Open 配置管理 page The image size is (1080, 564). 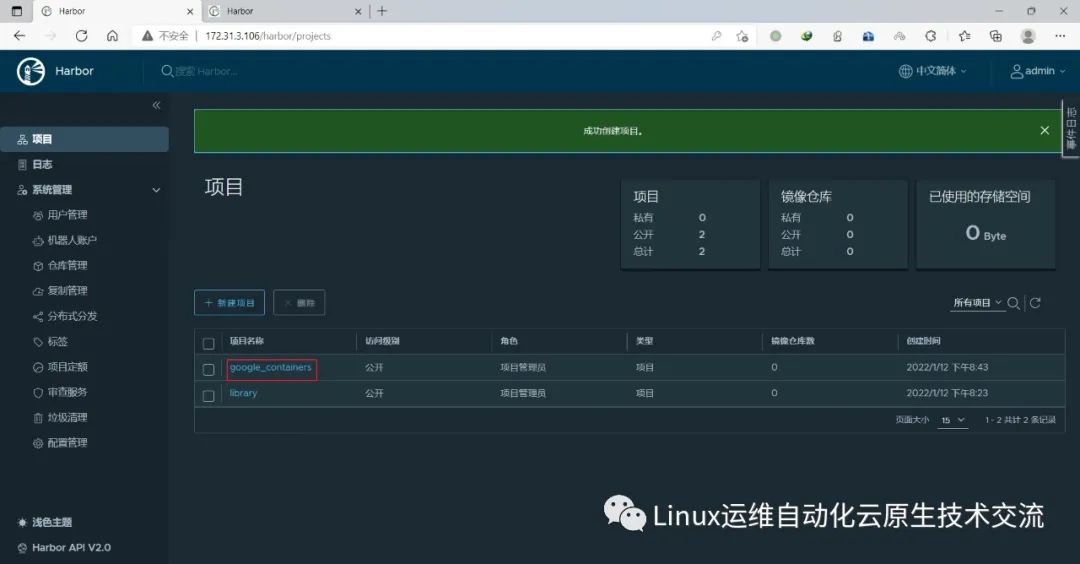68,443
